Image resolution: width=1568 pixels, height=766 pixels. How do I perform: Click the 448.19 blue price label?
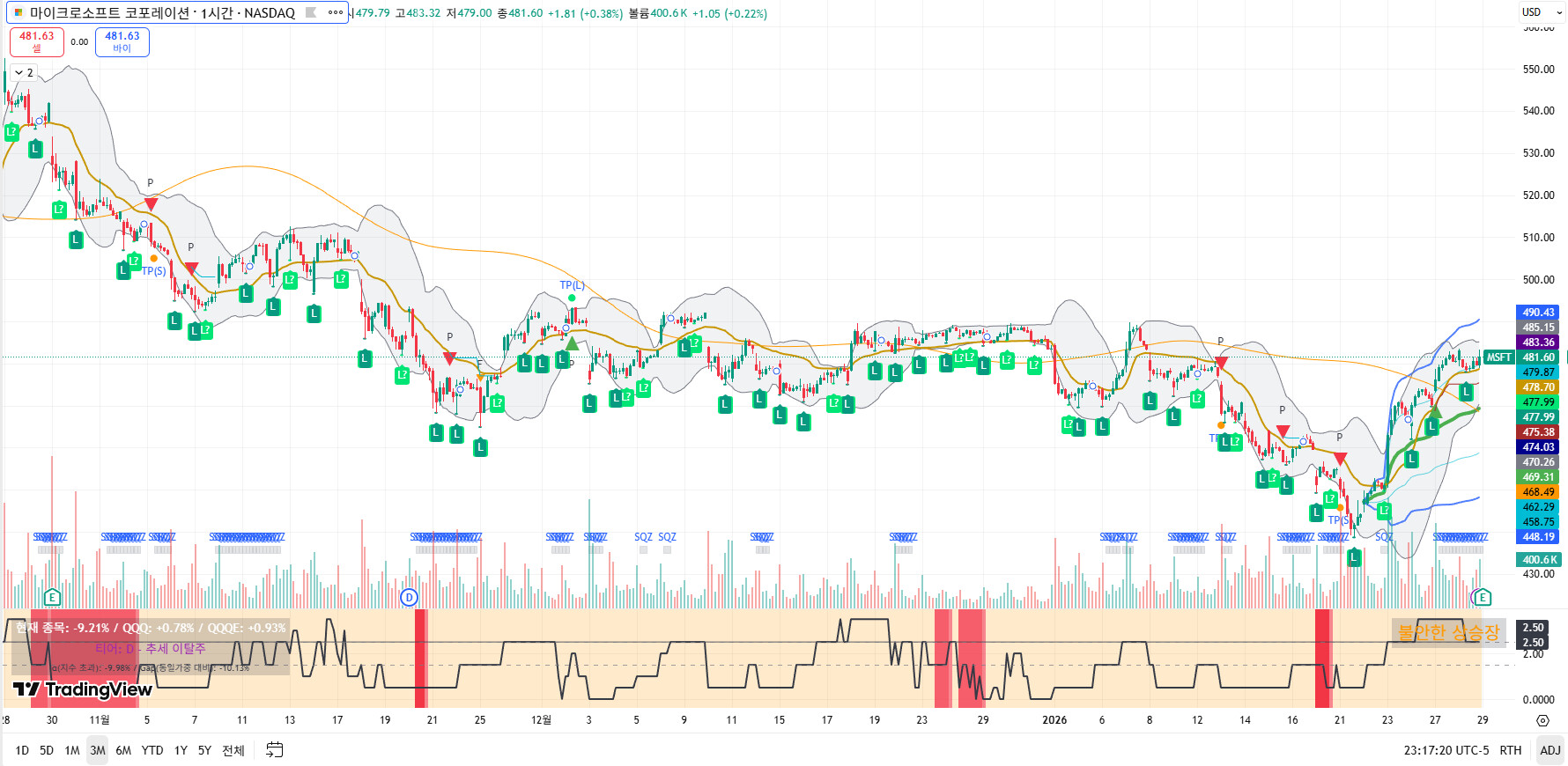click(x=1539, y=537)
